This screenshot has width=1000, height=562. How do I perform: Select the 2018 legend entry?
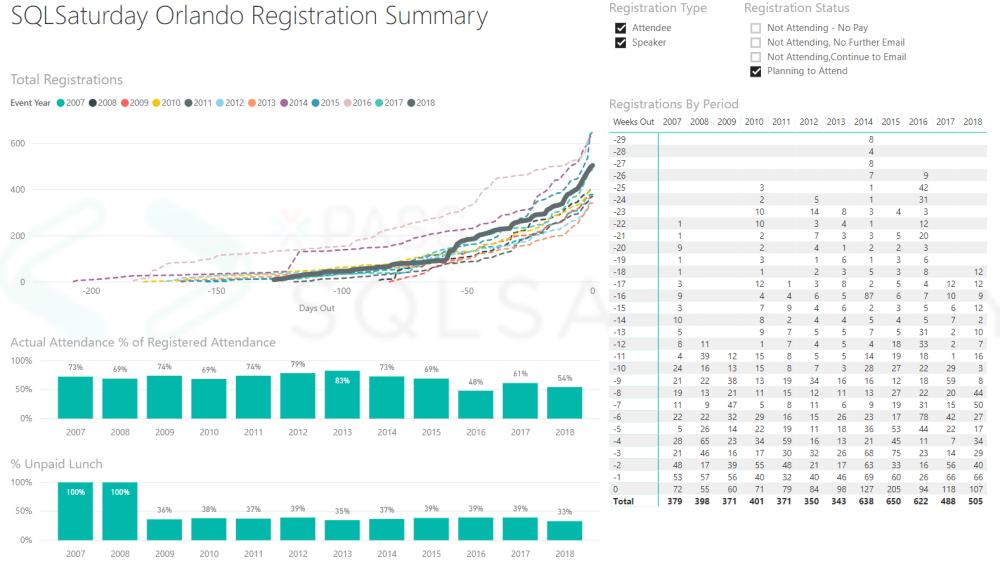tap(411, 103)
